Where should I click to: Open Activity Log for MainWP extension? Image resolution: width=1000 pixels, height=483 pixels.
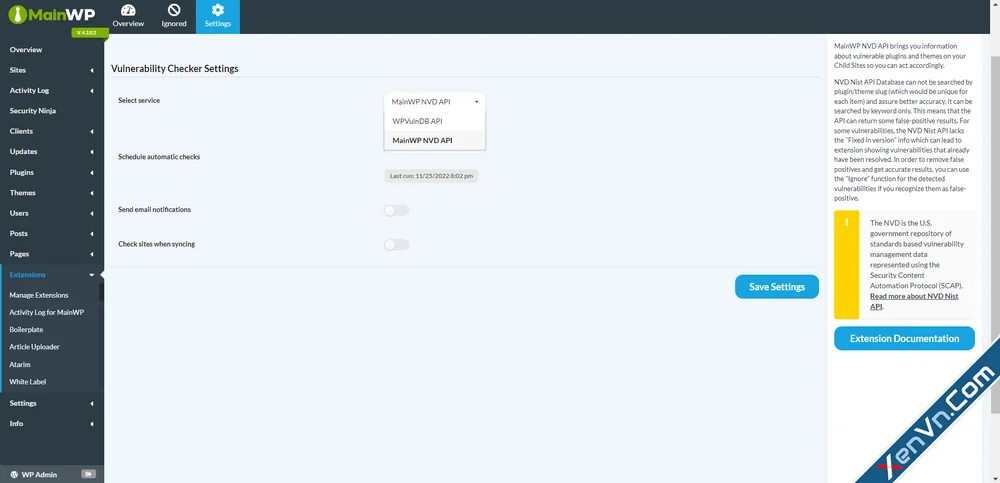click(x=47, y=313)
